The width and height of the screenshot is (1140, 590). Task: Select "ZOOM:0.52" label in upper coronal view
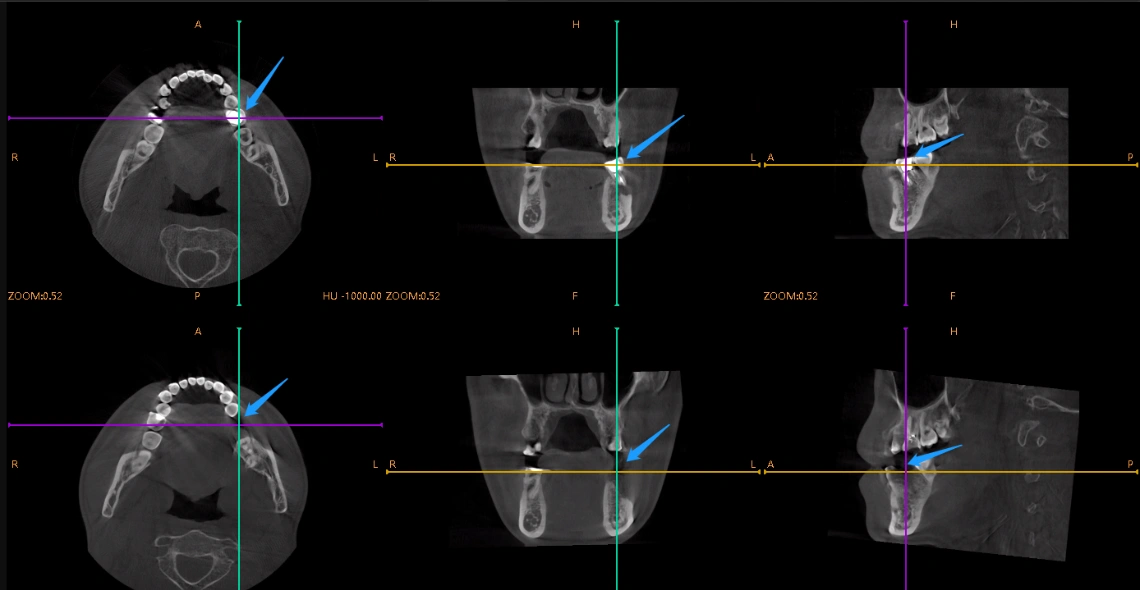coord(413,296)
